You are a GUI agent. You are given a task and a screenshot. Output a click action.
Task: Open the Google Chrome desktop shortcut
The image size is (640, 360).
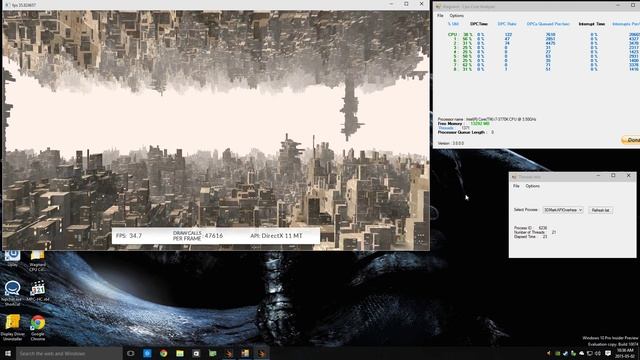tap(38, 327)
